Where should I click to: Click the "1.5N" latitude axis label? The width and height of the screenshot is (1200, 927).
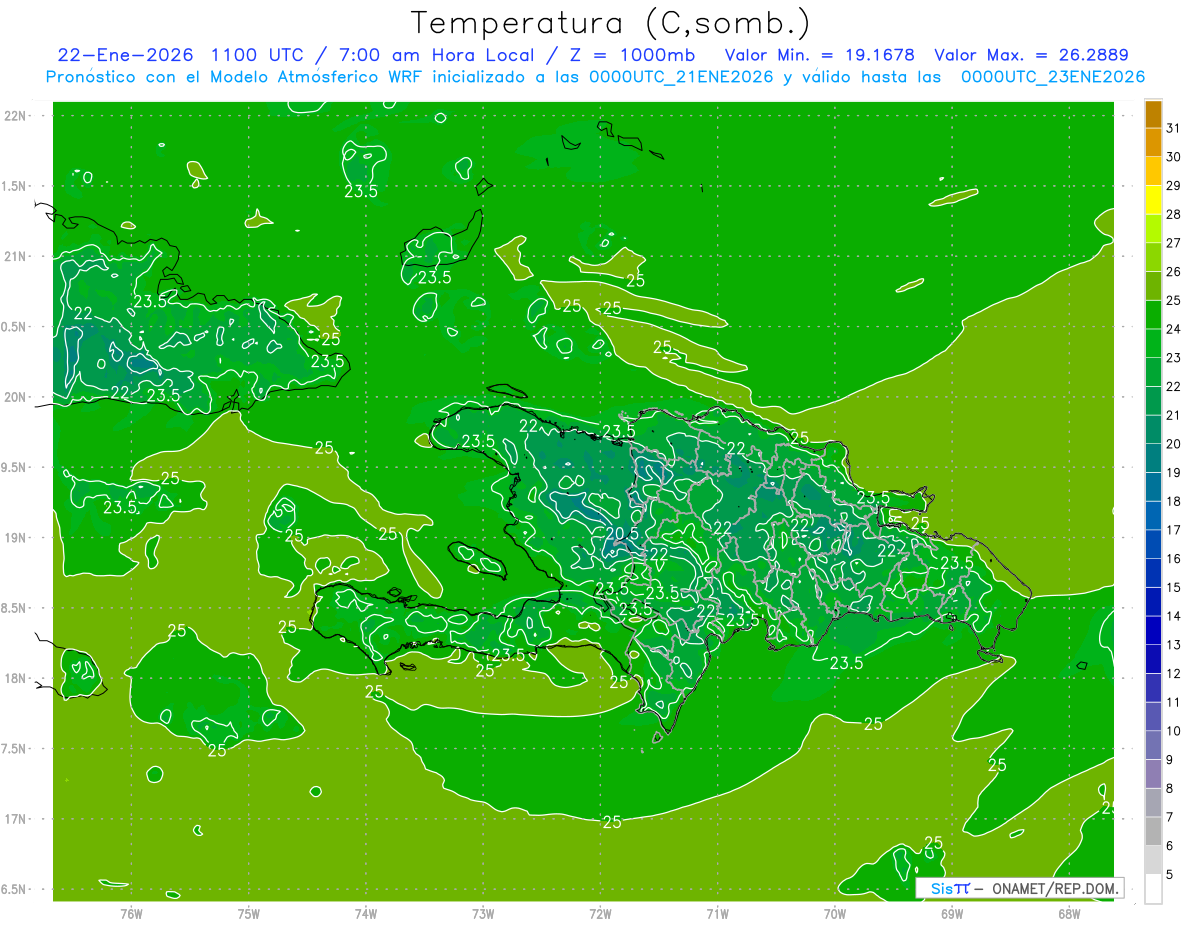pos(14,186)
